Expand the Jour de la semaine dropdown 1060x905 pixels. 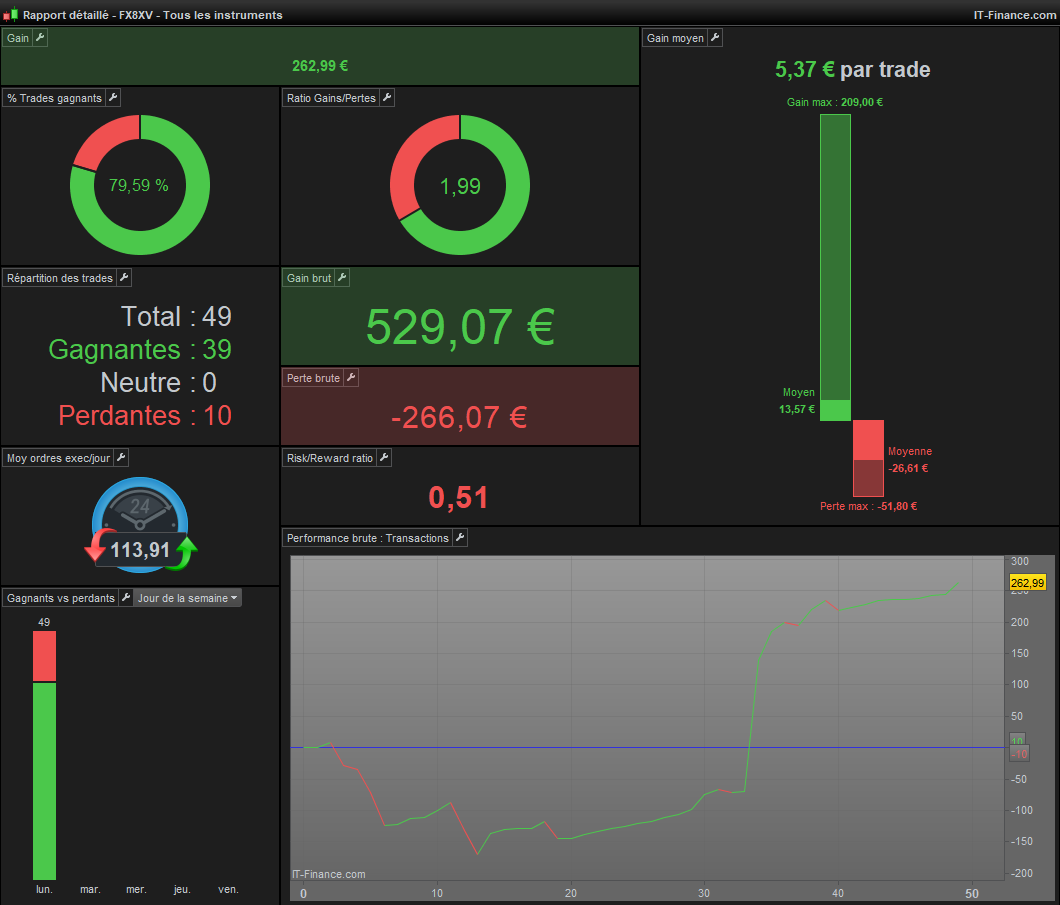click(187, 598)
